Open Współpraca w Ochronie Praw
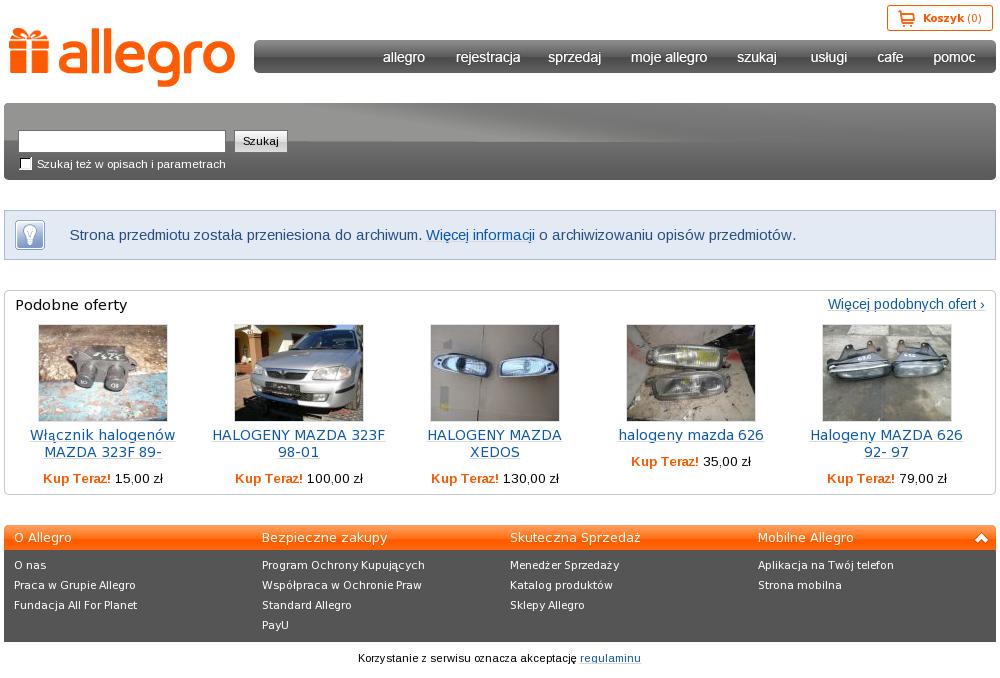 pos(342,586)
